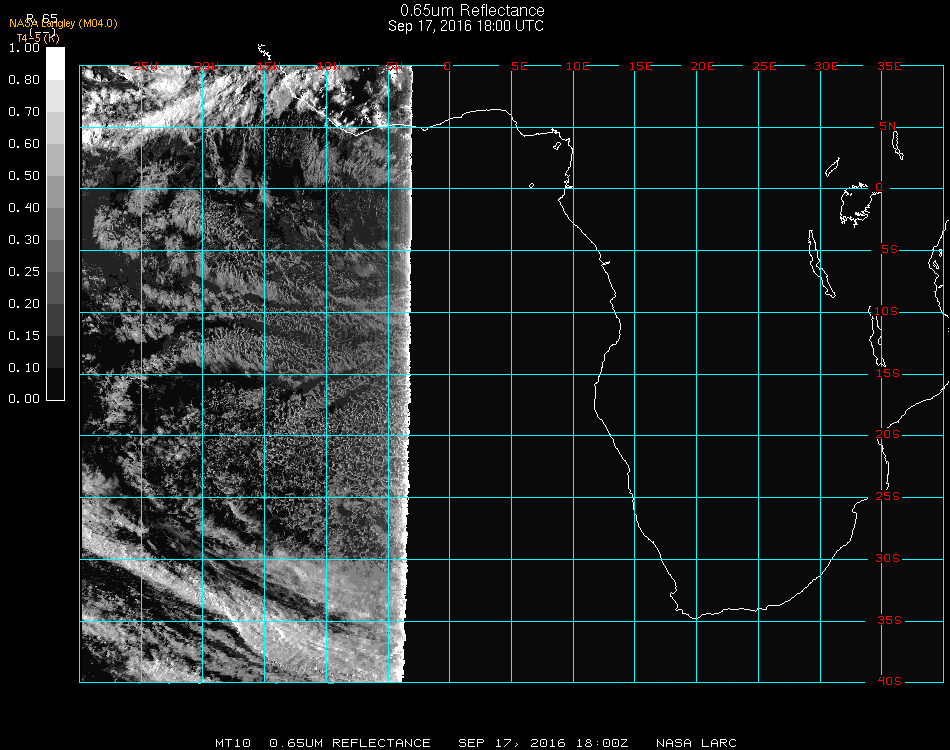Click the 'Sep 17, 2016 18:00 UTC' date line
Image resolution: width=950 pixels, height=750 pixels.
pyautogui.click(x=466, y=26)
